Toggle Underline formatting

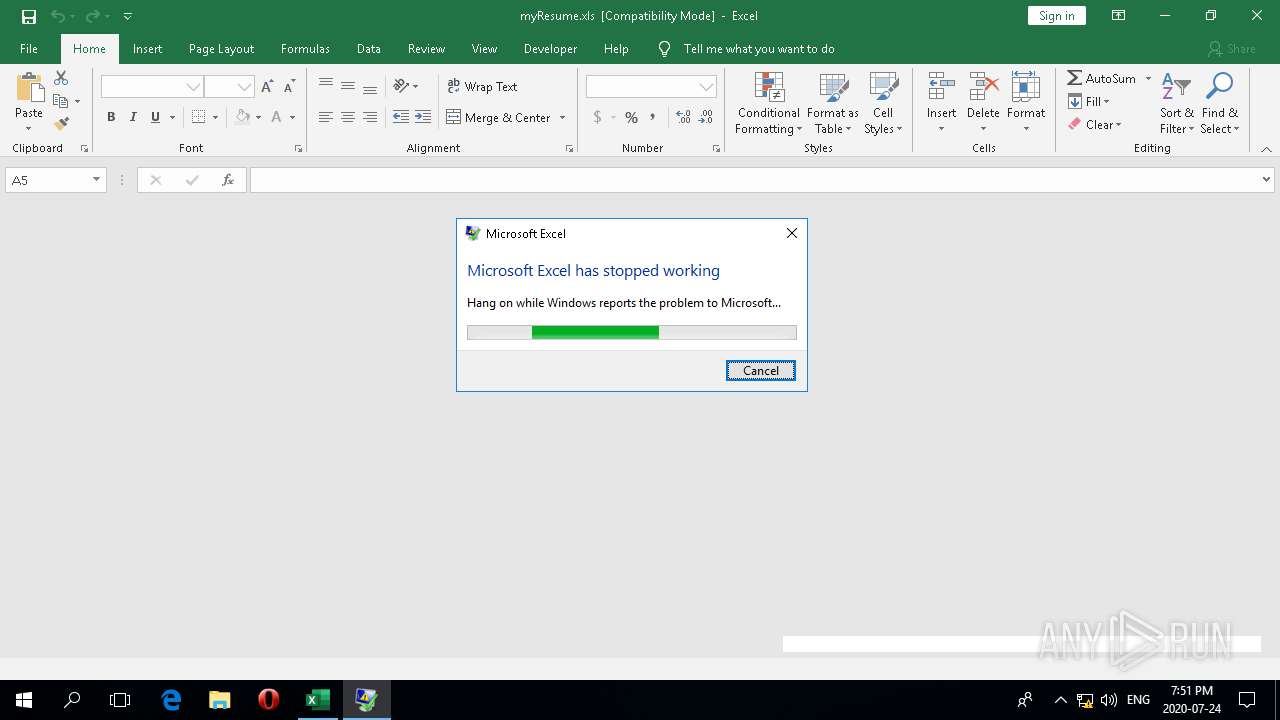(155, 117)
